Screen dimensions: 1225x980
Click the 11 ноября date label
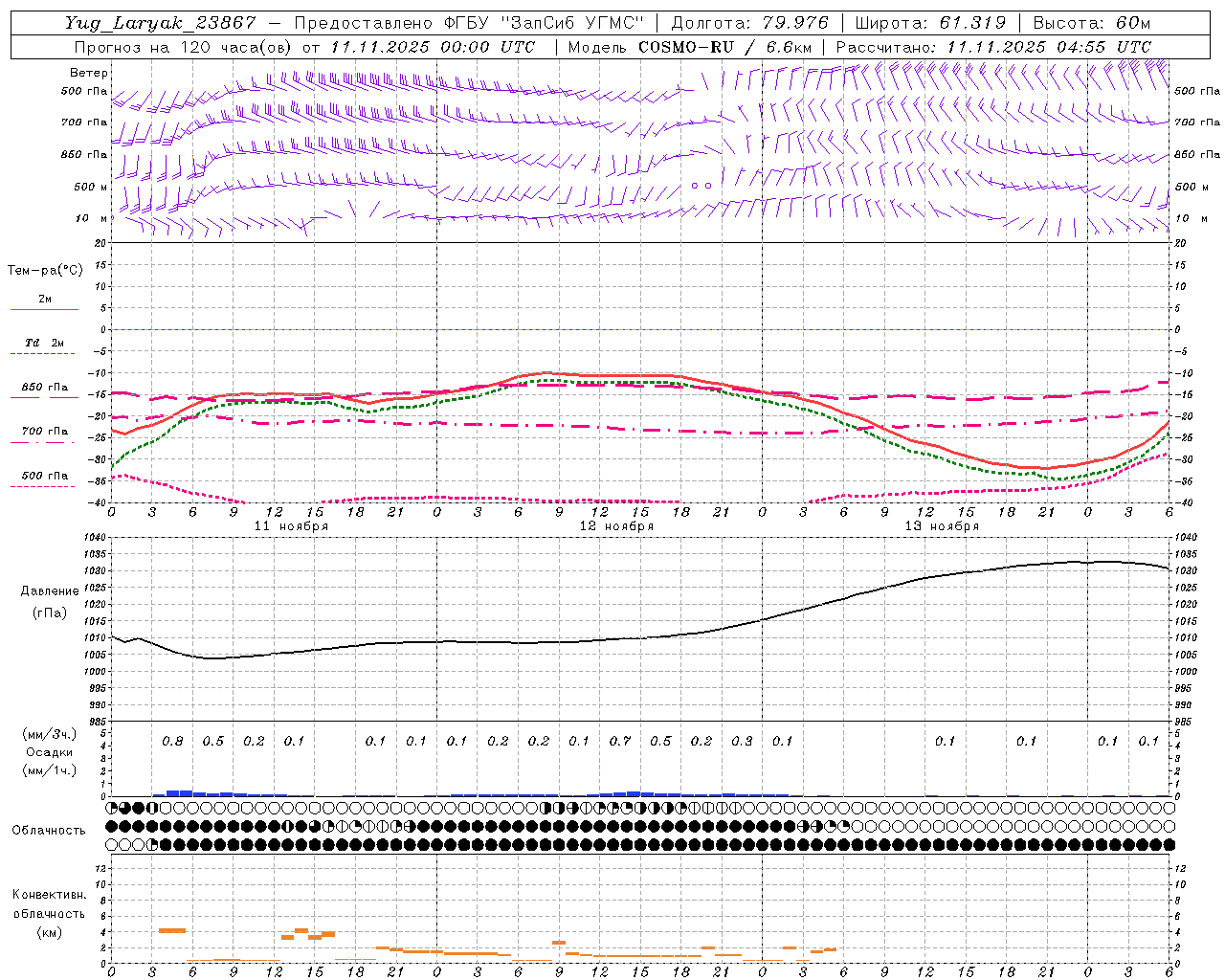click(291, 526)
